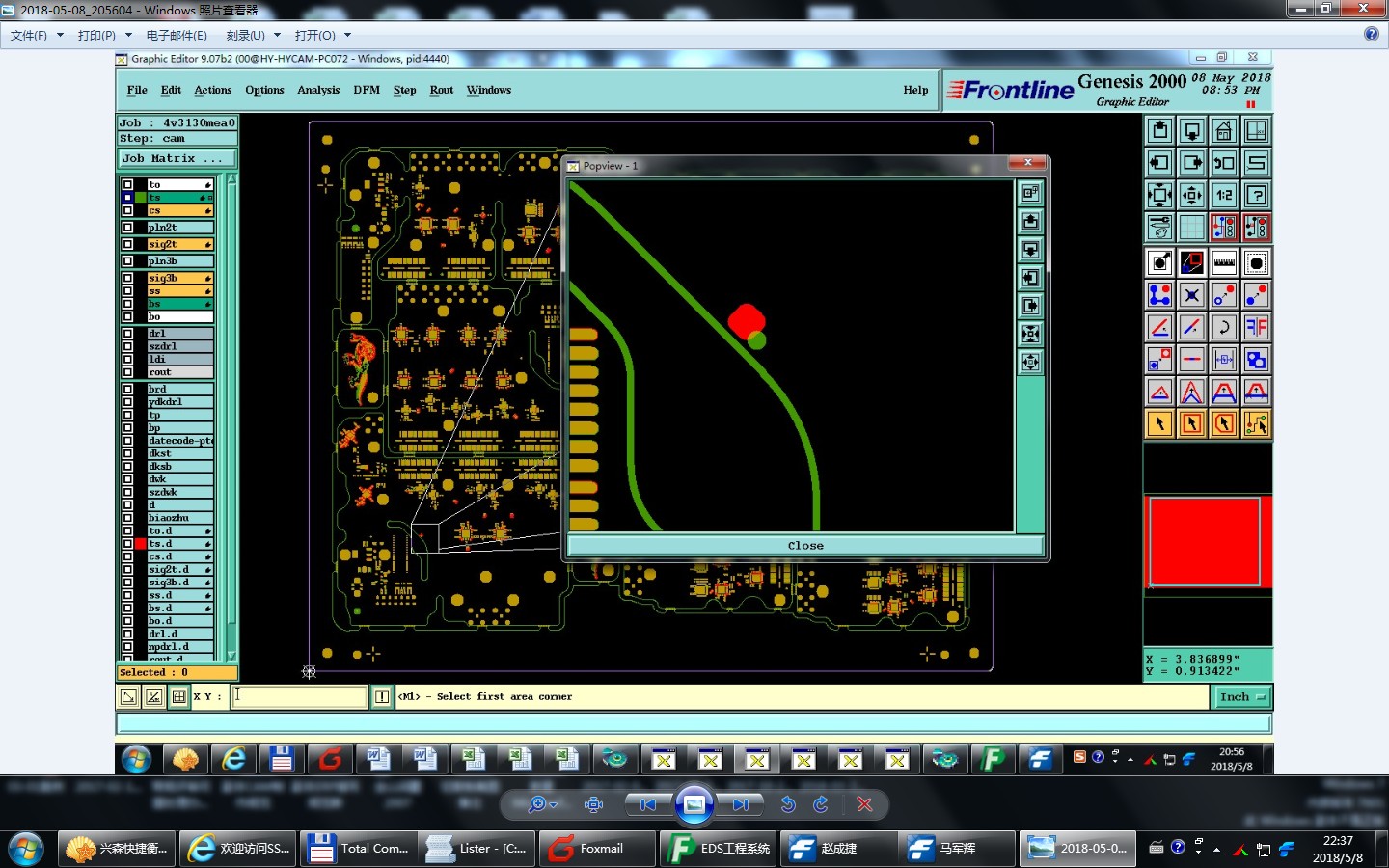The width and height of the screenshot is (1389, 868).
Task: Click Popview pan right icon
Action: coord(1031,306)
